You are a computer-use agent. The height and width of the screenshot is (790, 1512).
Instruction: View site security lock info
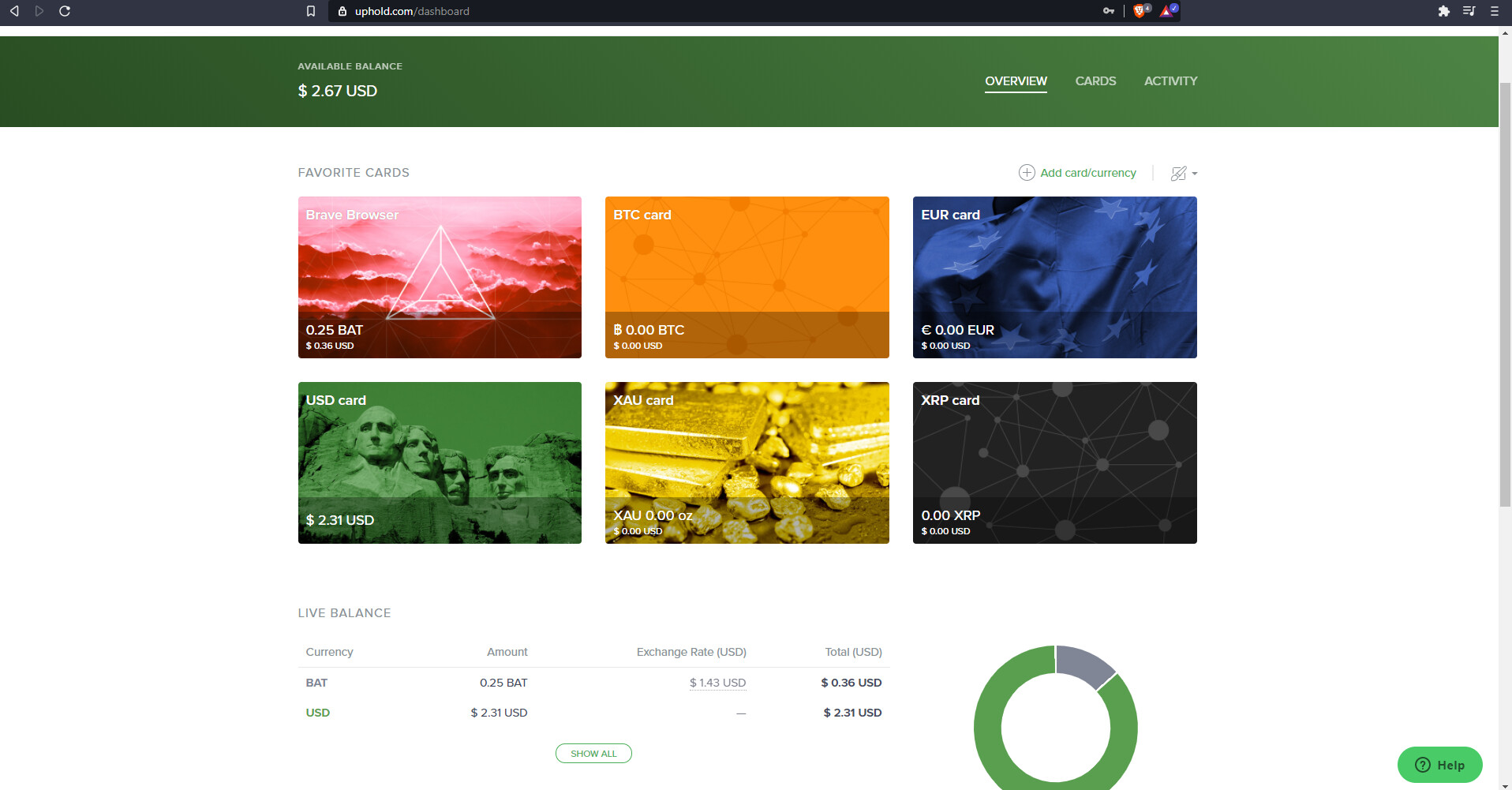pos(342,11)
